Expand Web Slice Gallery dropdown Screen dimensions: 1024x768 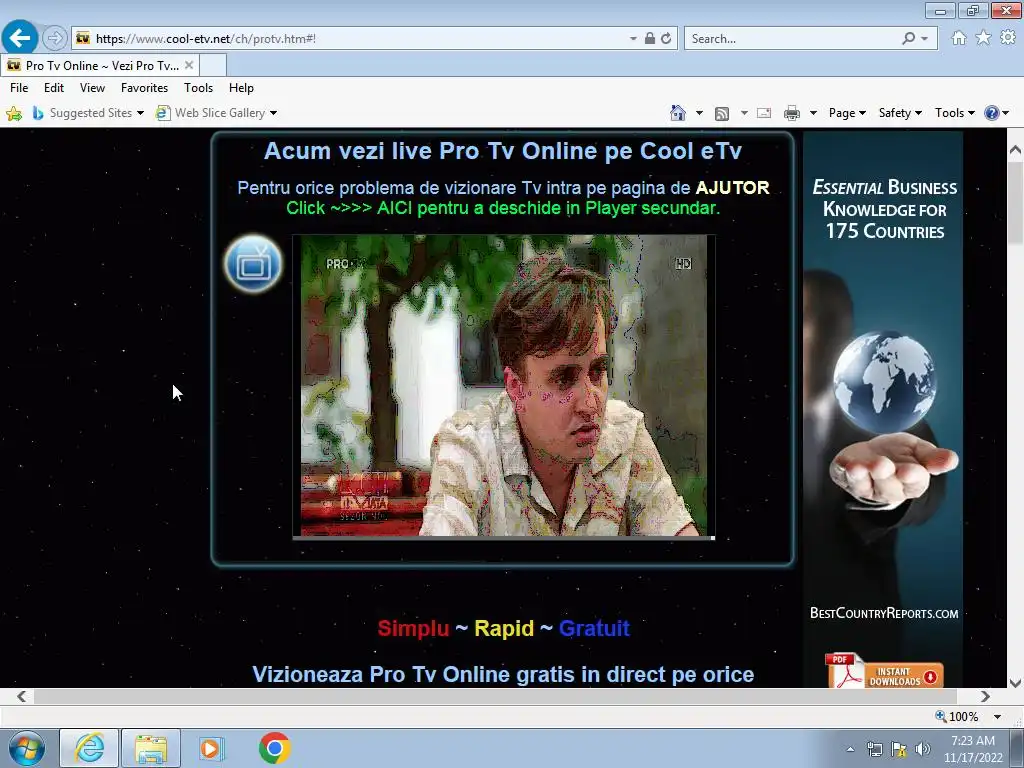point(274,113)
